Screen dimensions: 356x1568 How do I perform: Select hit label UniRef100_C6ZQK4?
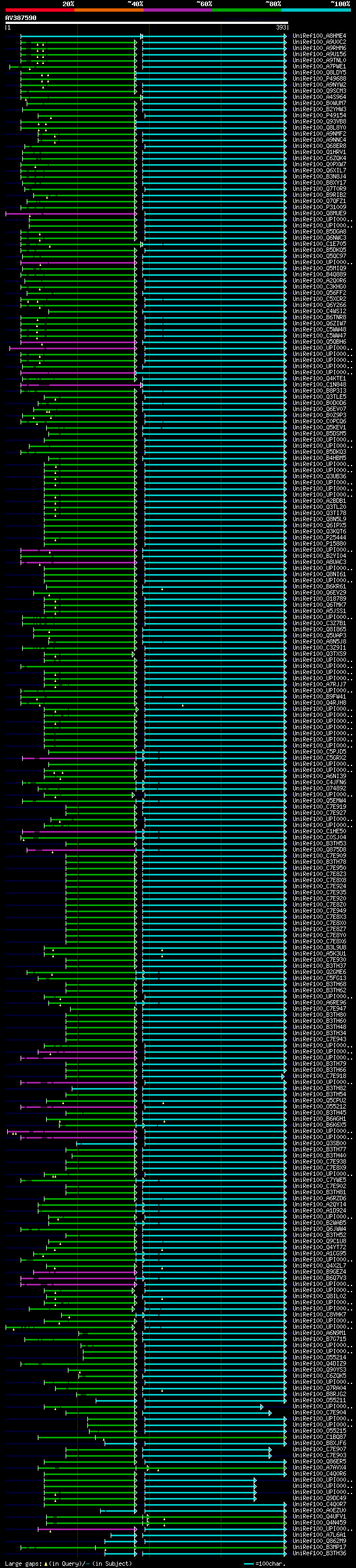319,159
